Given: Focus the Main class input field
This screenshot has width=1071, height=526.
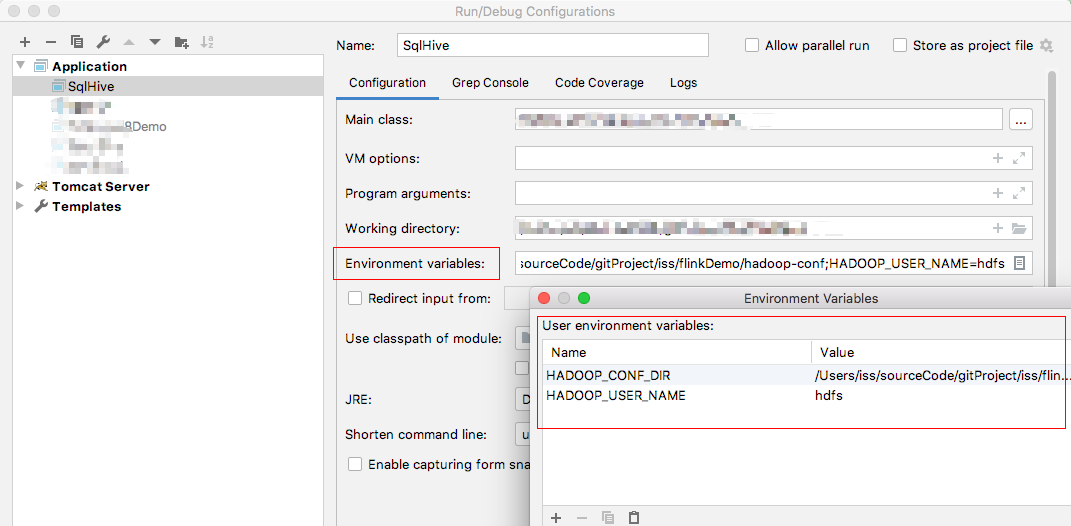Looking at the screenshot, I should pos(759,119).
